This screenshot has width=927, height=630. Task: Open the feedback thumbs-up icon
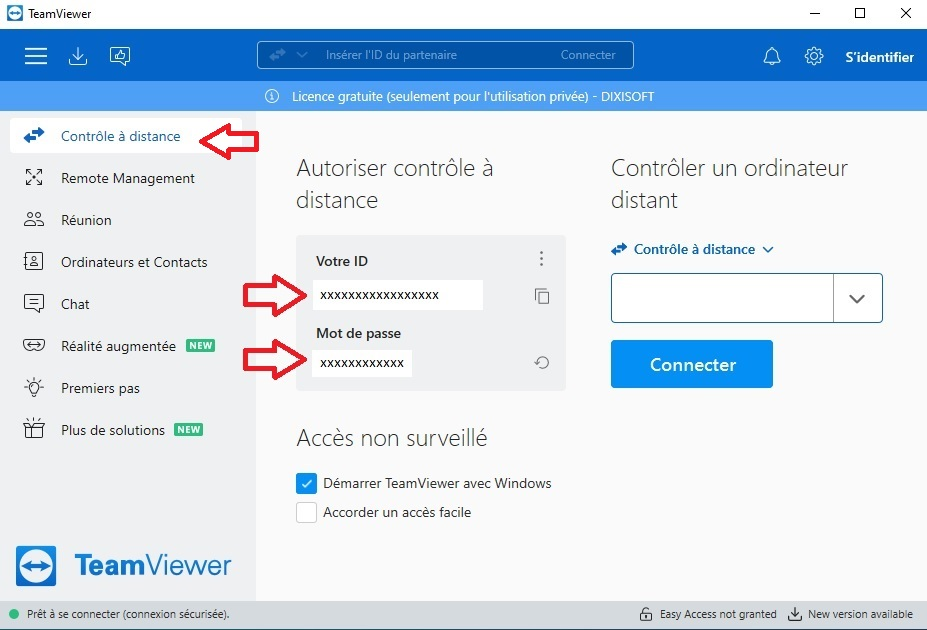120,56
